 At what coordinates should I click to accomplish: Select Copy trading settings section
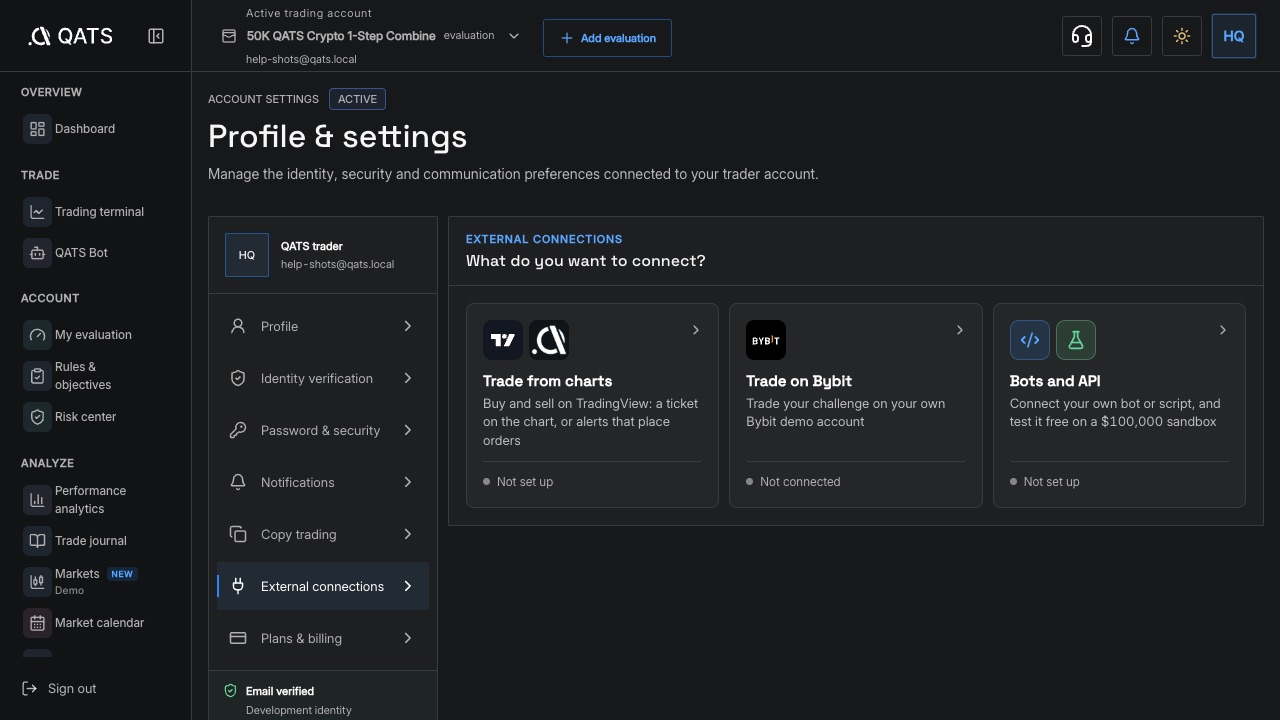(x=323, y=534)
